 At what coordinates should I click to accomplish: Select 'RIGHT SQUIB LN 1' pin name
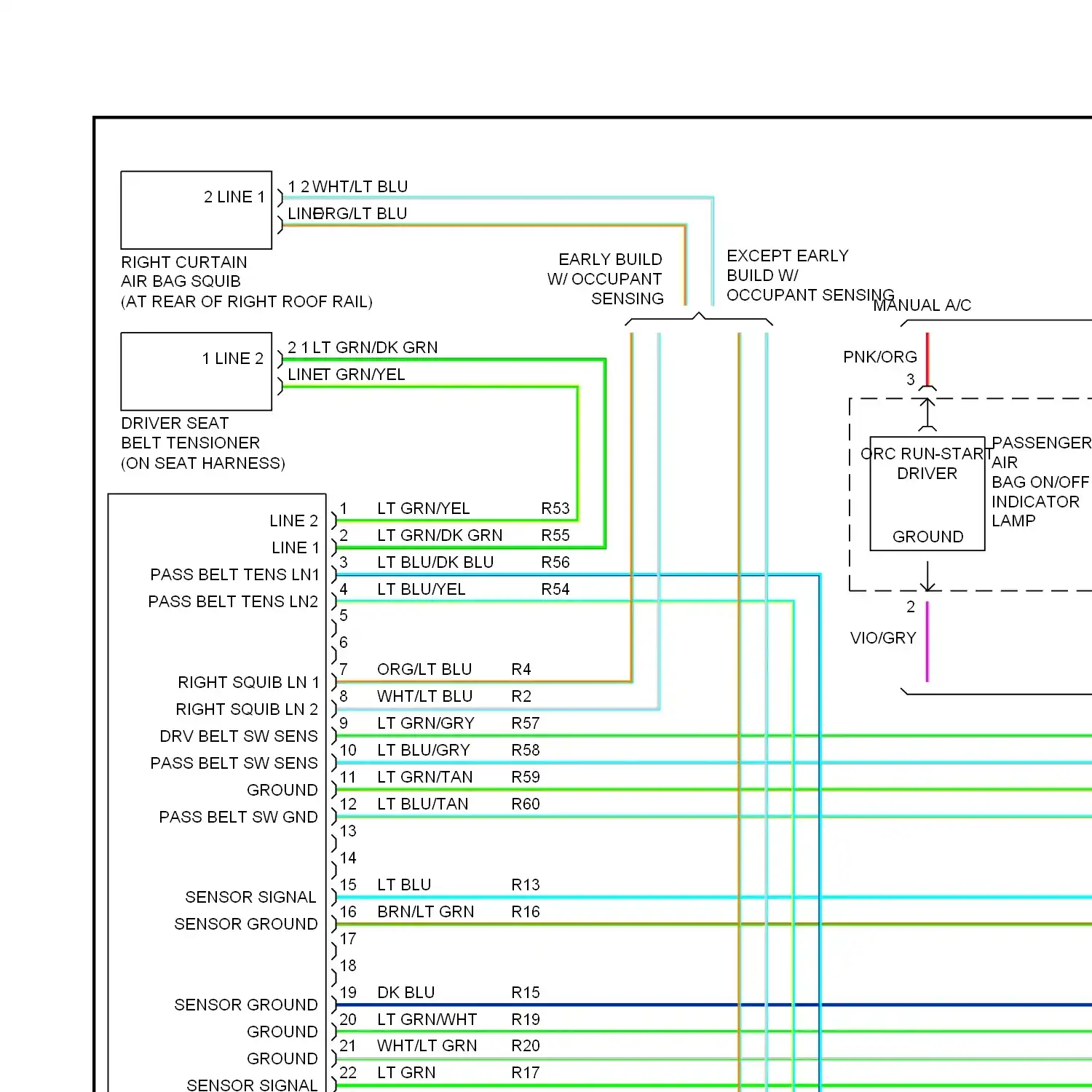tap(248, 682)
